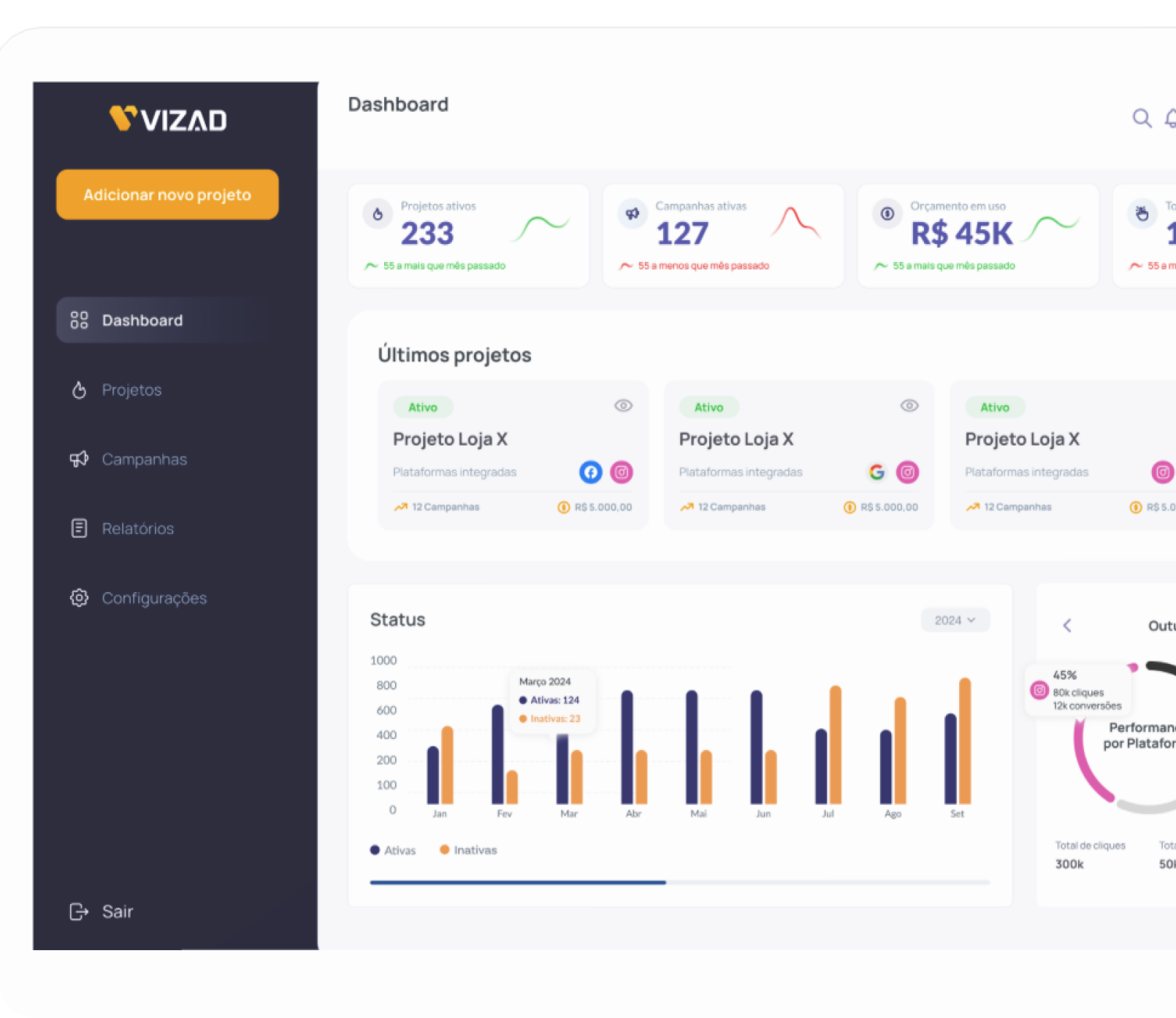Click the Instagram icon on the third project card
This screenshot has height=1018, width=1176.
pyautogui.click(x=1161, y=472)
